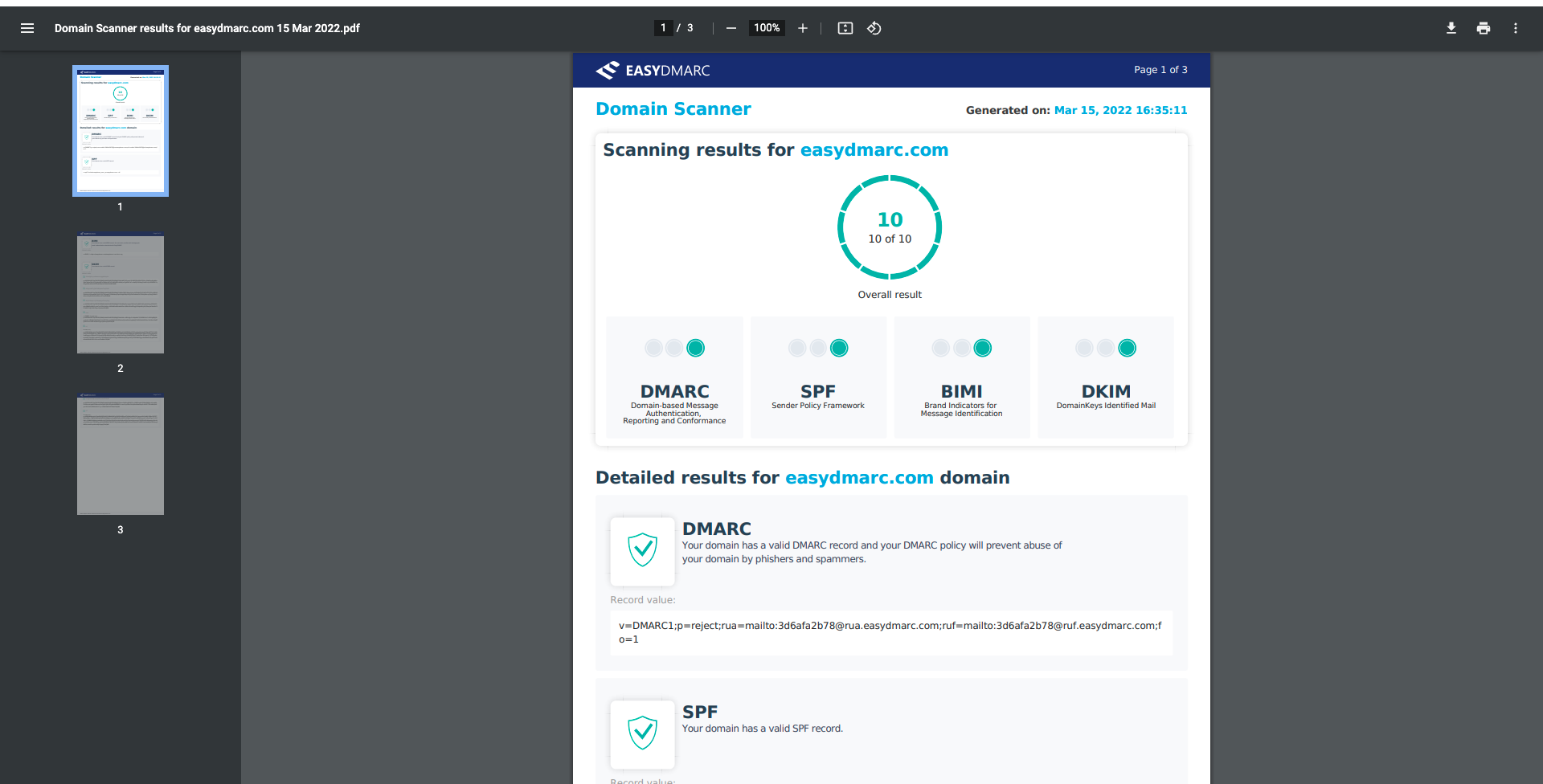The width and height of the screenshot is (1543, 784).
Task: Select page 1 thumbnail
Action: click(x=121, y=131)
